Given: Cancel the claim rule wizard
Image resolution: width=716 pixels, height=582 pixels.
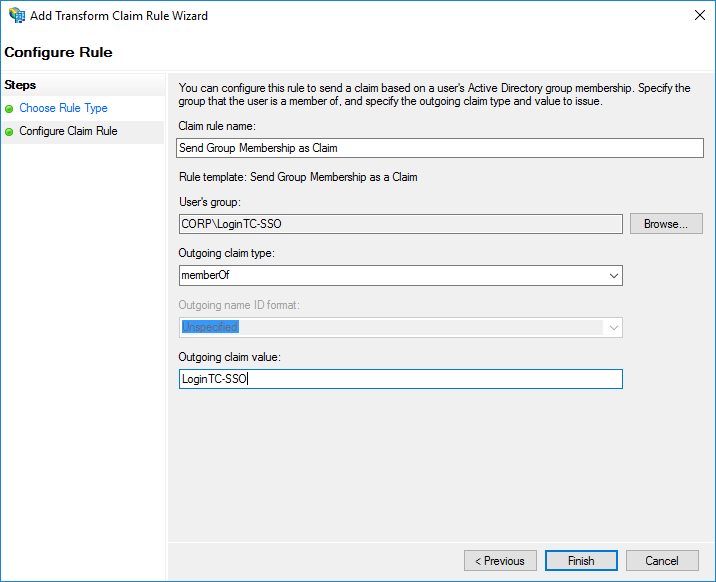Looking at the screenshot, I should pos(662,561).
